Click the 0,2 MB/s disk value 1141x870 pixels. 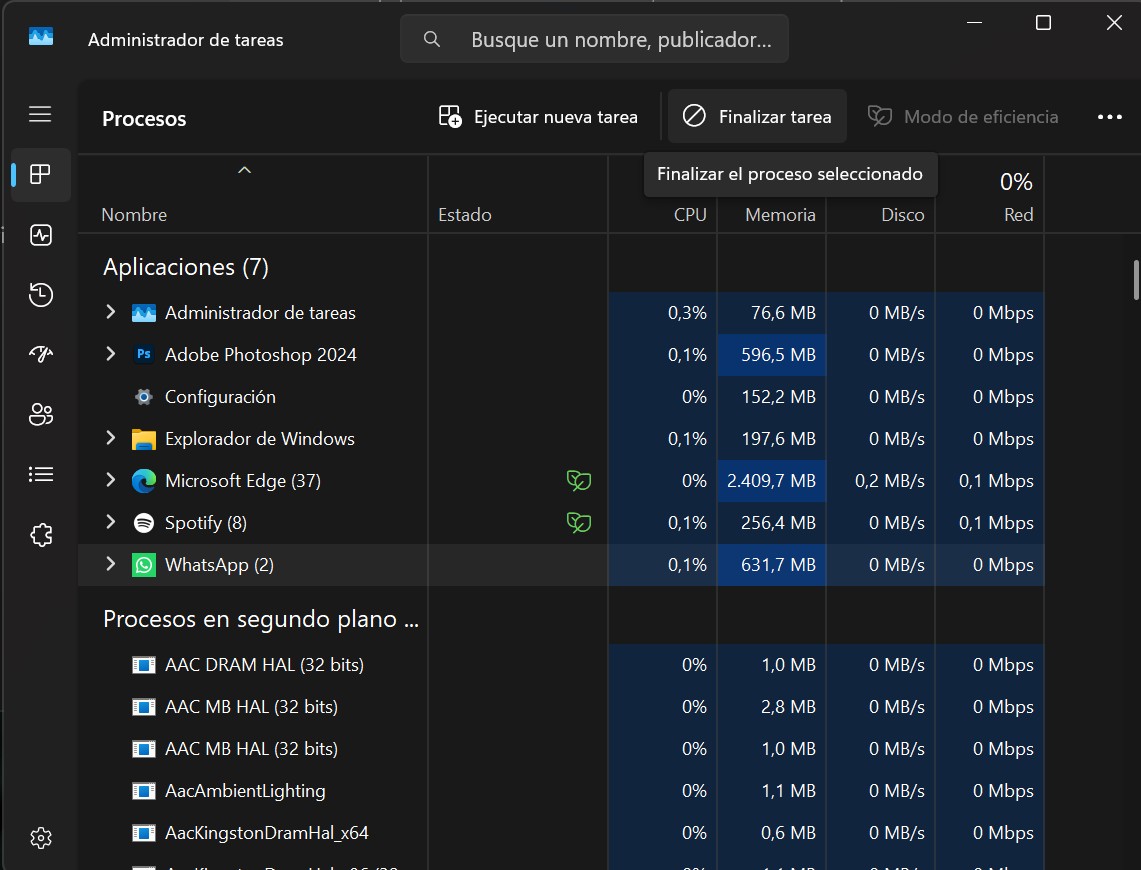[890, 481]
